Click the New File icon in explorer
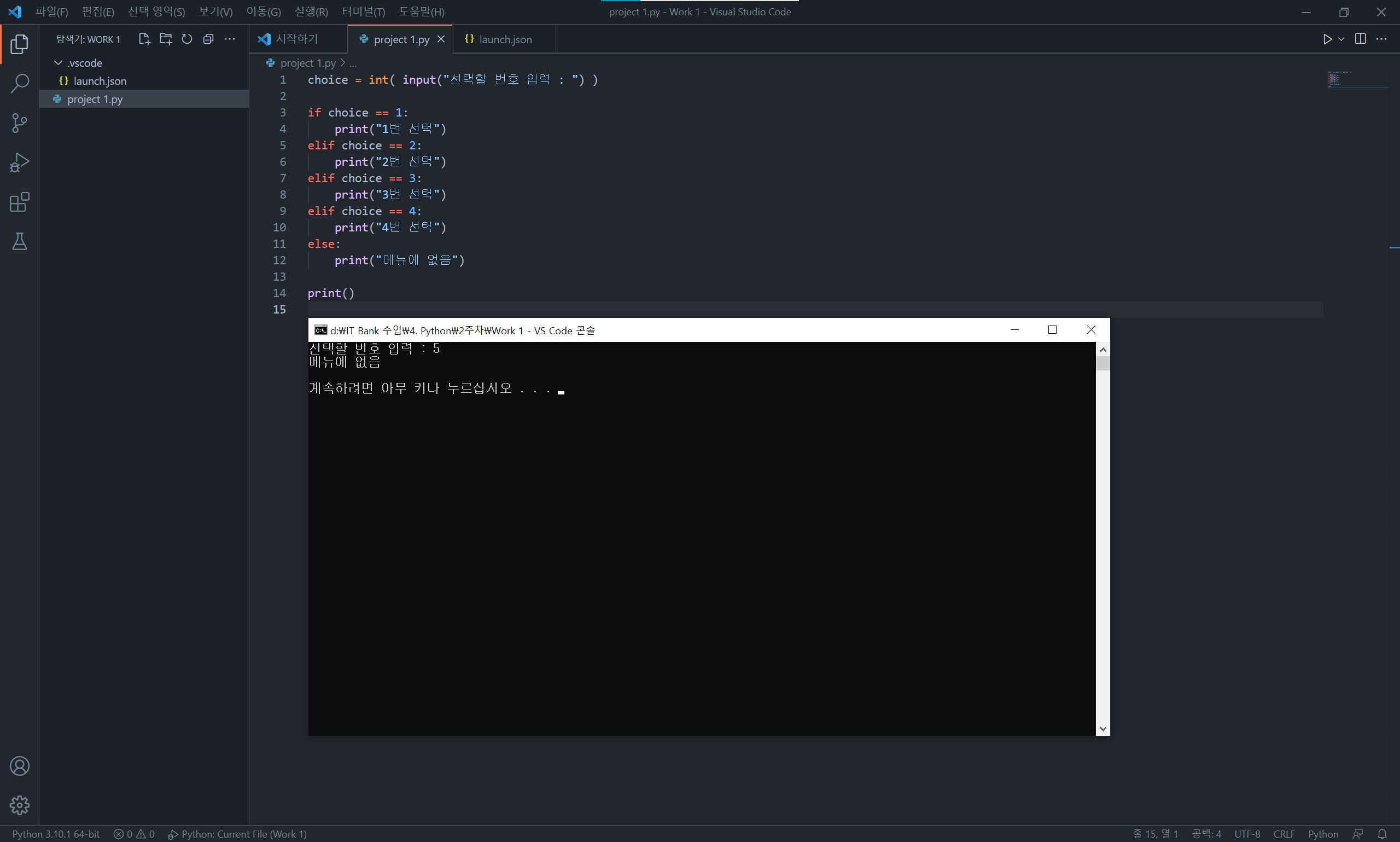 (144, 39)
